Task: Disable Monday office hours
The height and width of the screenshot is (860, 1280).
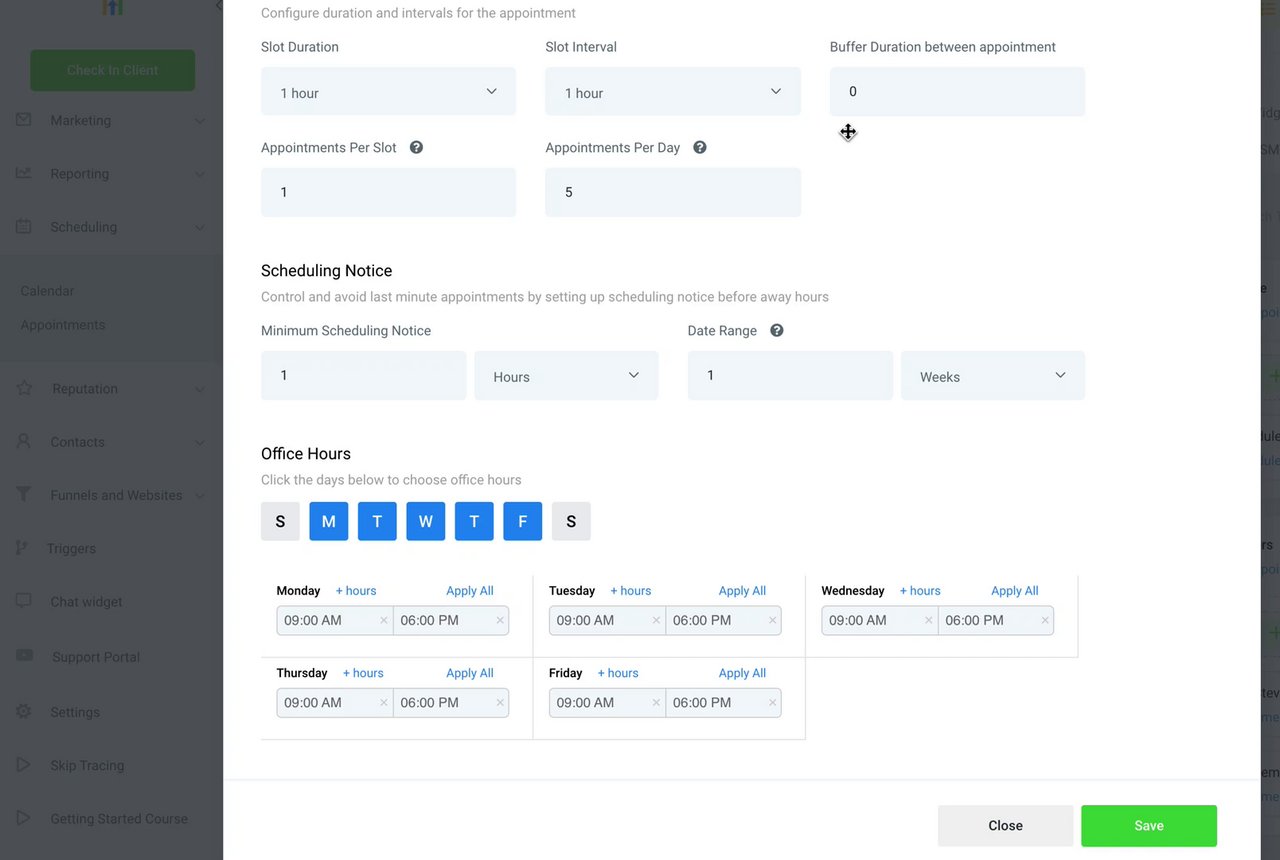Action: pyautogui.click(x=329, y=521)
